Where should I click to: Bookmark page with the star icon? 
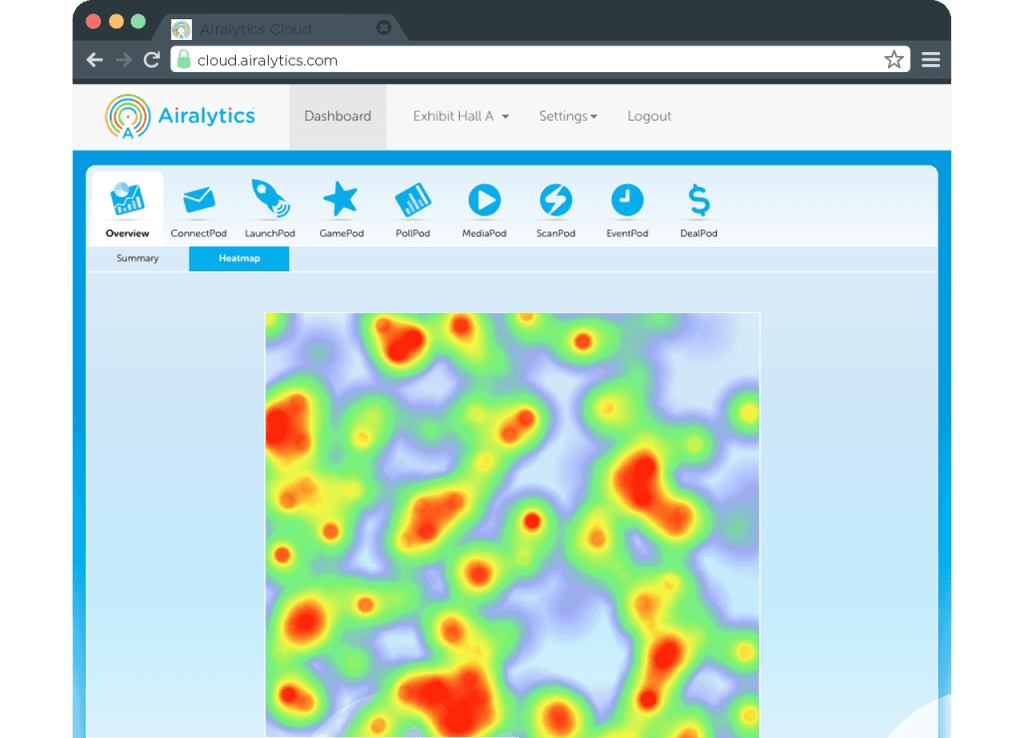tap(894, 59)
